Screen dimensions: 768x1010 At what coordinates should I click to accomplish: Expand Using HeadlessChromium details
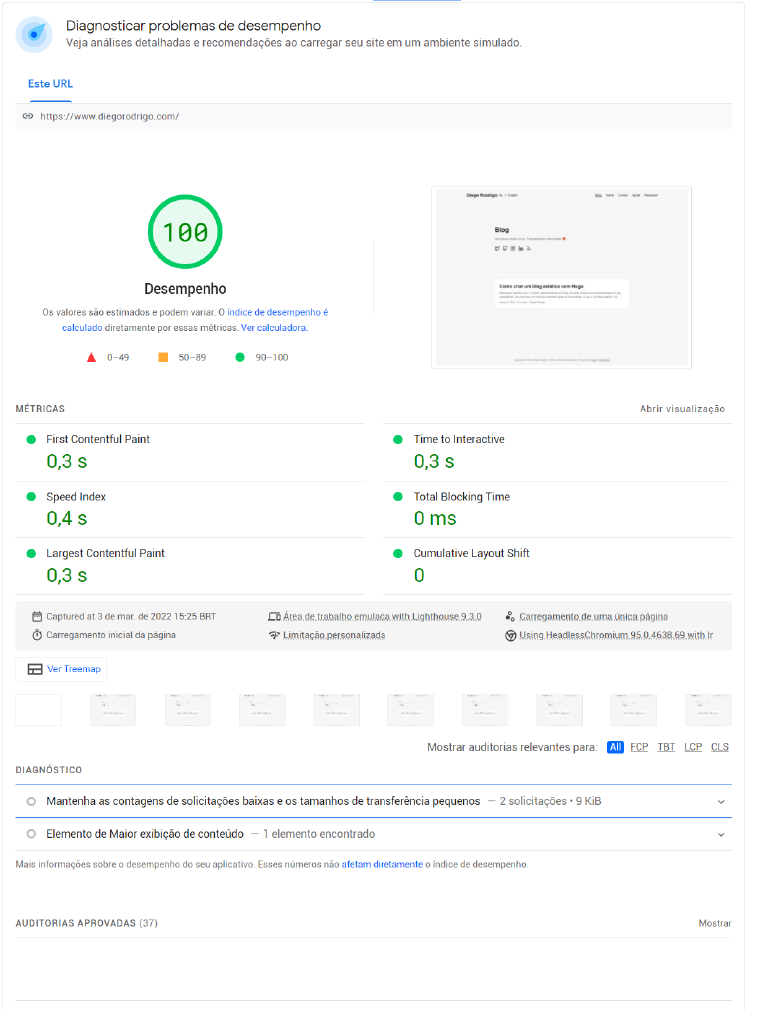(616, 635)
